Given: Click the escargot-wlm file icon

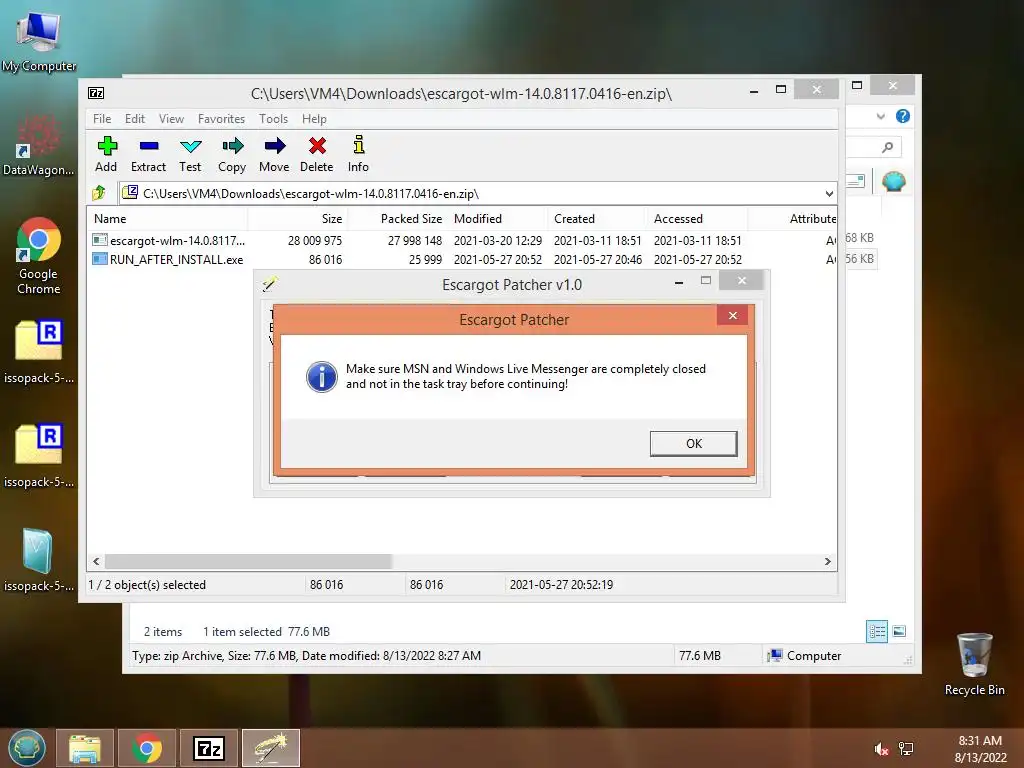Looking at the screenshot, I should point(100,240).
